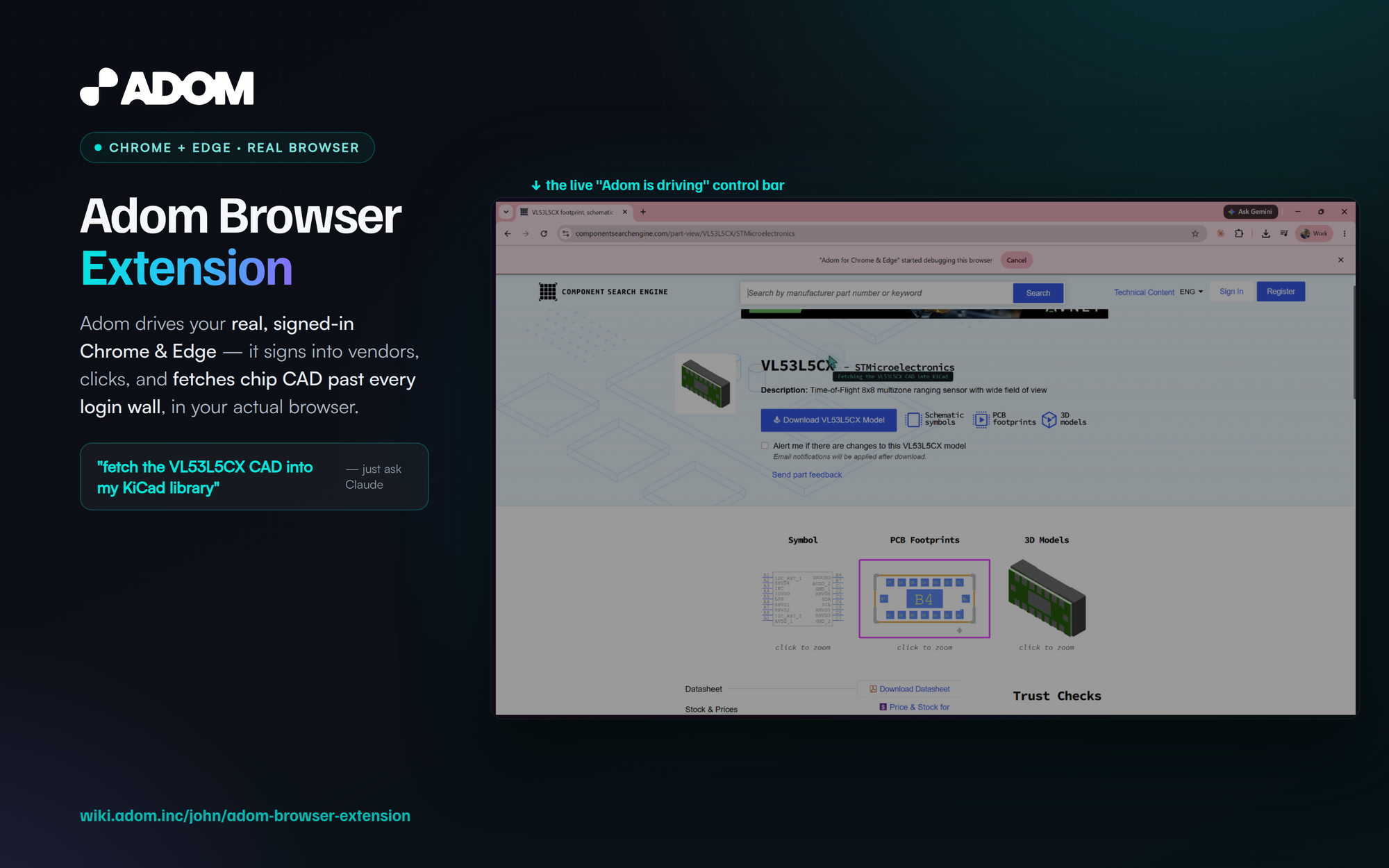The width and height of the screenshot is (1389, 868).
Task: Reload the Component Search Engine page
Action: click(544, 234)
